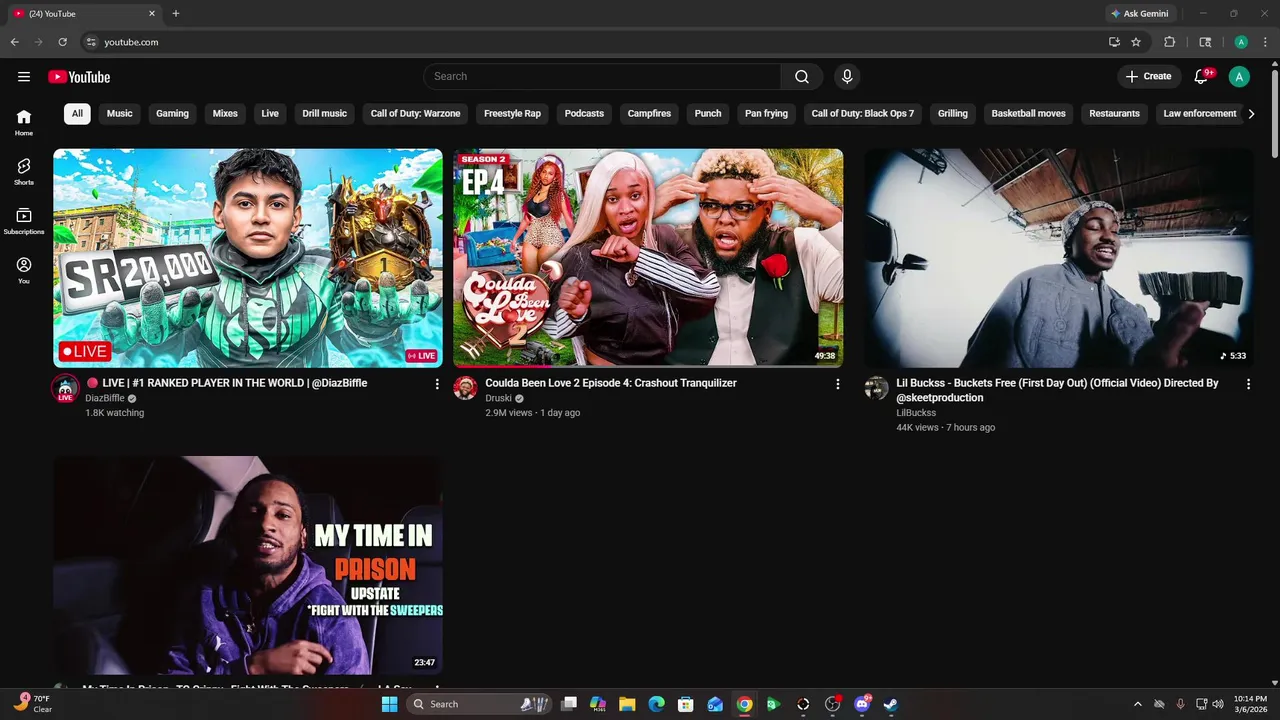This screenshot has width=1280, height=720.
Task: Show more category chips with right arrow
Action: click(1251, 114)
